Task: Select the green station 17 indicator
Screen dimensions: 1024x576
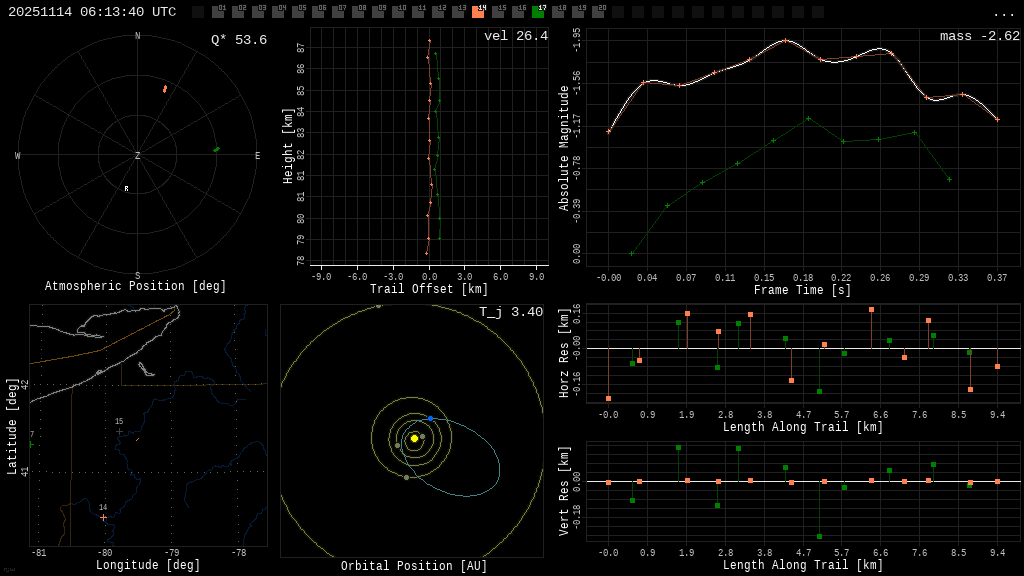Action: point(538,12)
